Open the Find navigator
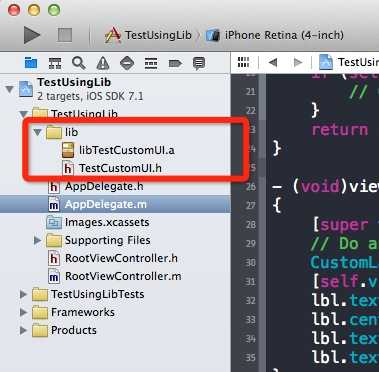Viewport: 379px width, 372px height. coord(79,63)
